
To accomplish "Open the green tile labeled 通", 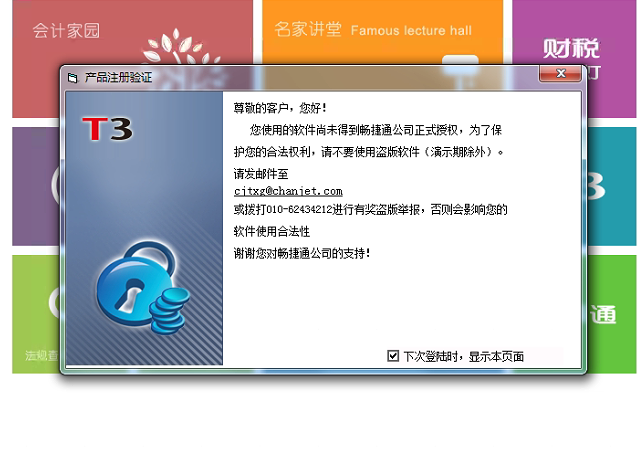I will 612,314.
